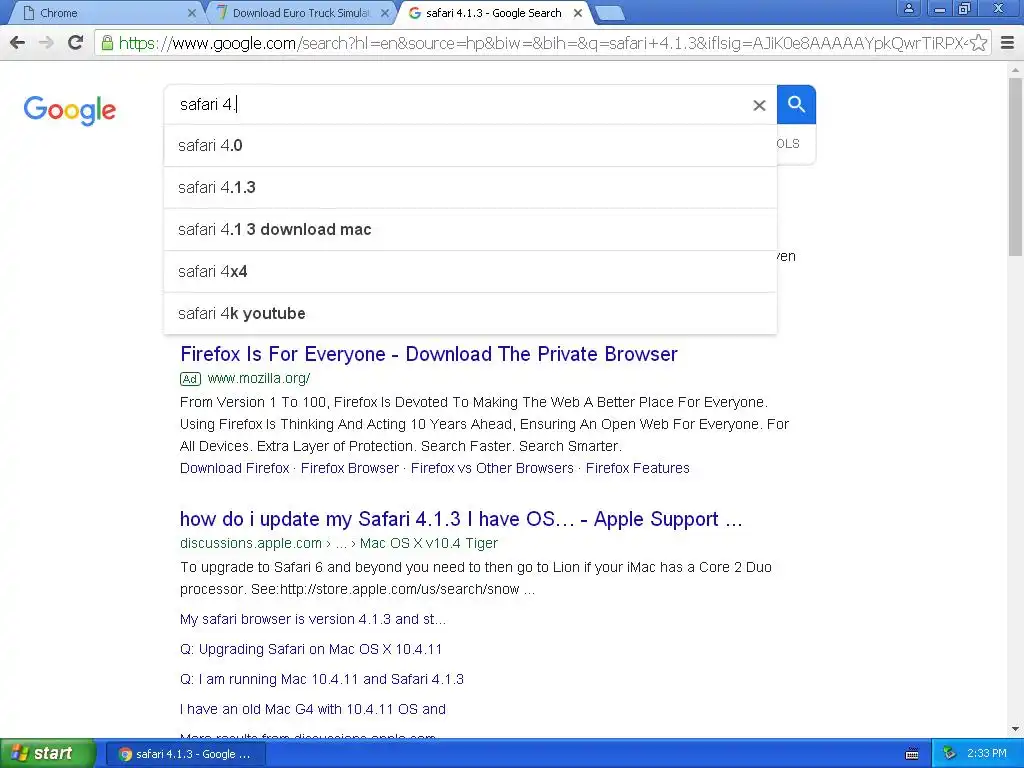1024x768 pixels.
Task: Switch to Download Euro Truck Simulator tab
Action: [x=302, y=13]
